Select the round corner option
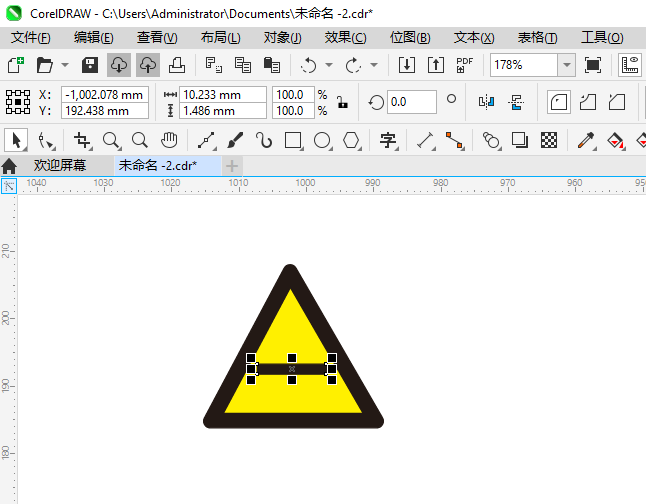Image resolution: width=646 pixels, height=504 pixels. coord(559,102)
